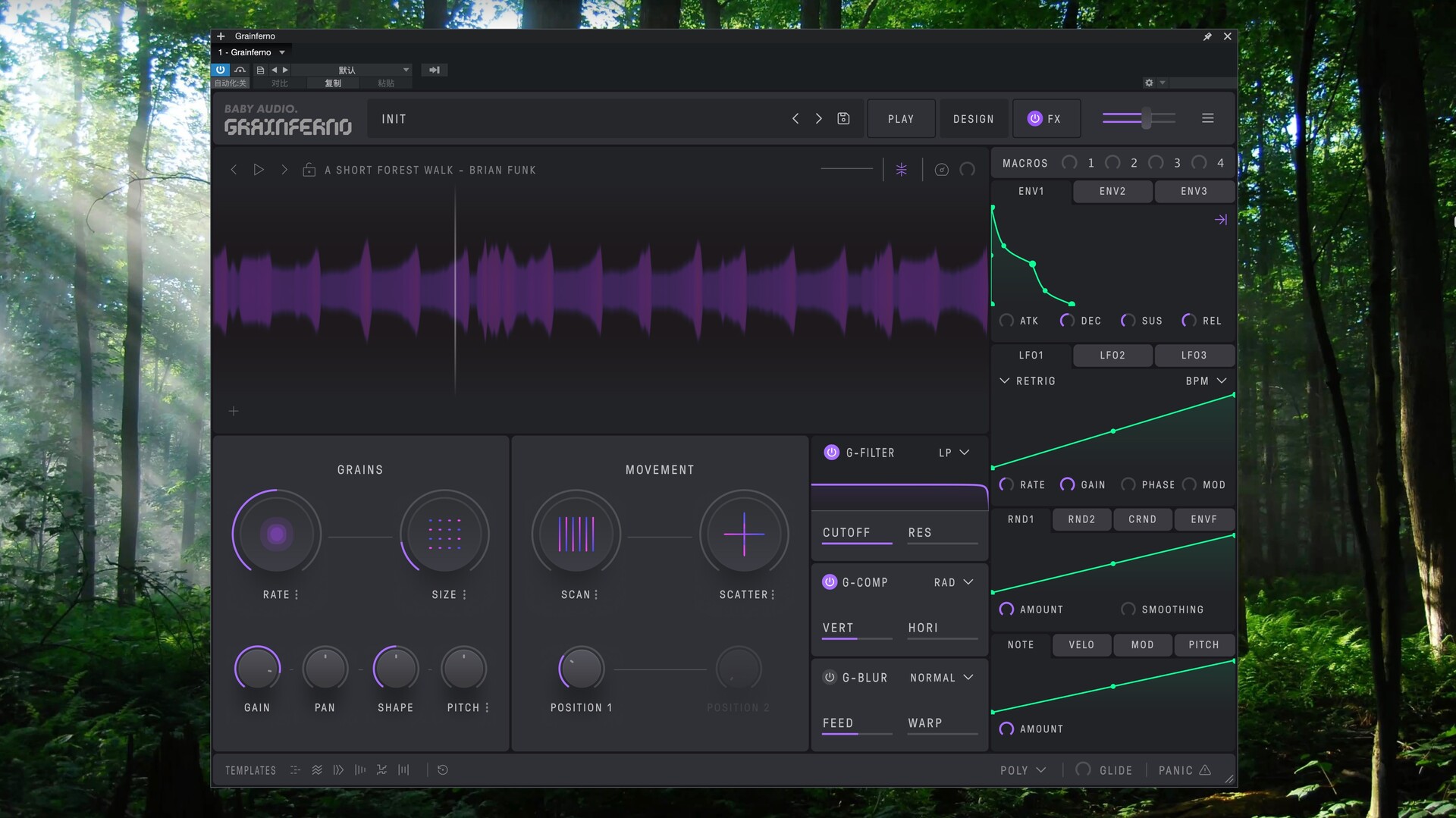Toggle the G-Comp power button
Viewport: 1456px width, 818px height.
(x=830, y=582)
